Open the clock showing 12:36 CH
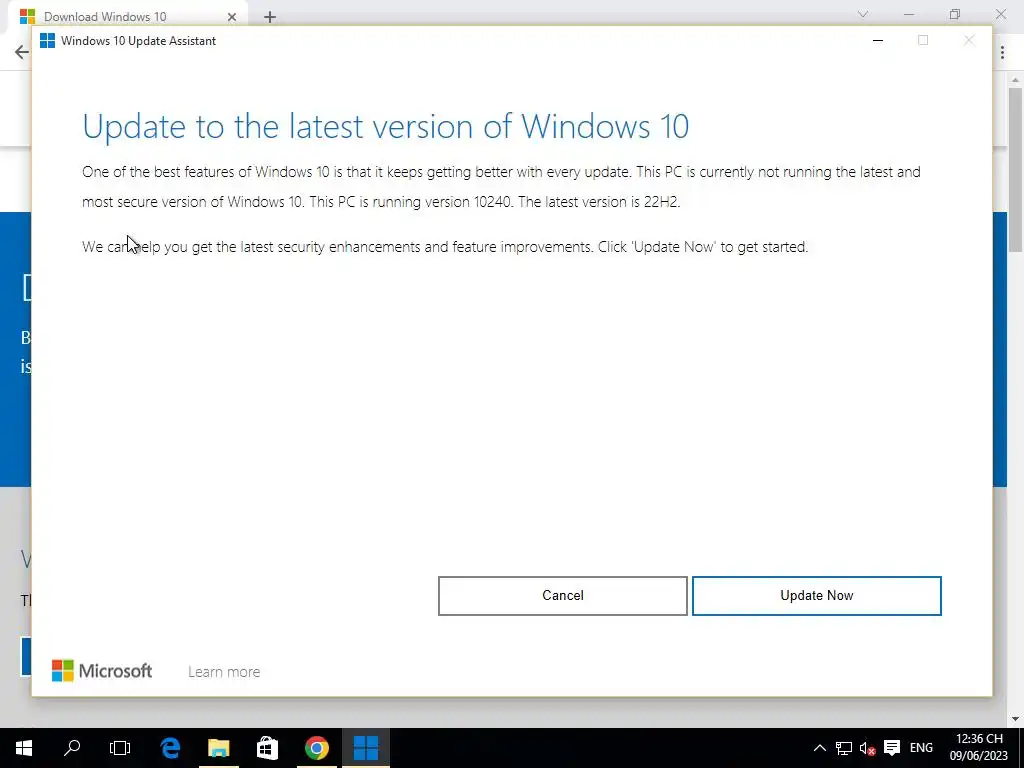 coord(979,748)
